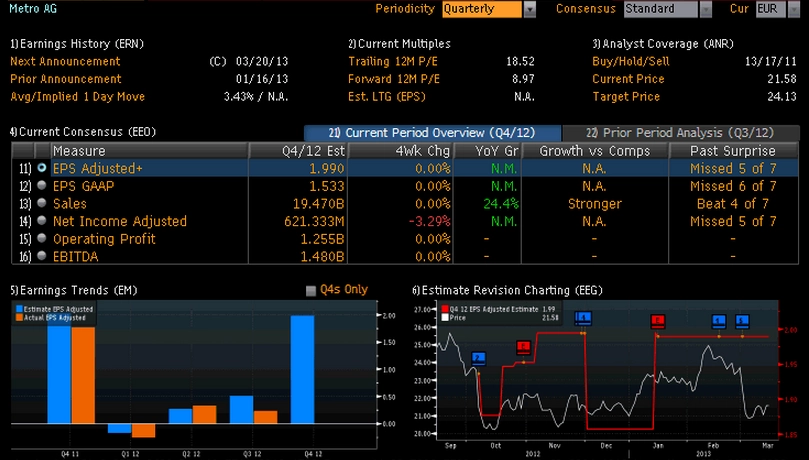Open Analyst Coverage (ANR)
Screen dimensions: 809x460
point(663,44)
